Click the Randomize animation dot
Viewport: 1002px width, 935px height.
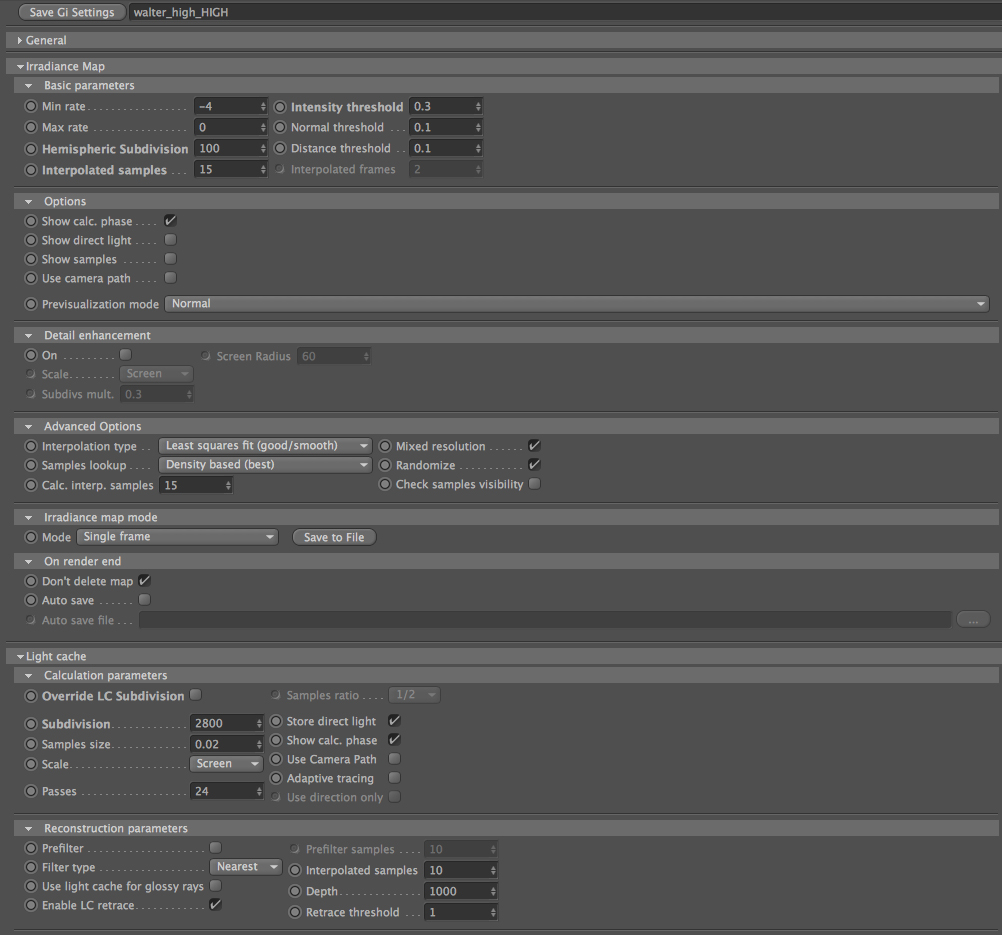click(x=385, y=465)
